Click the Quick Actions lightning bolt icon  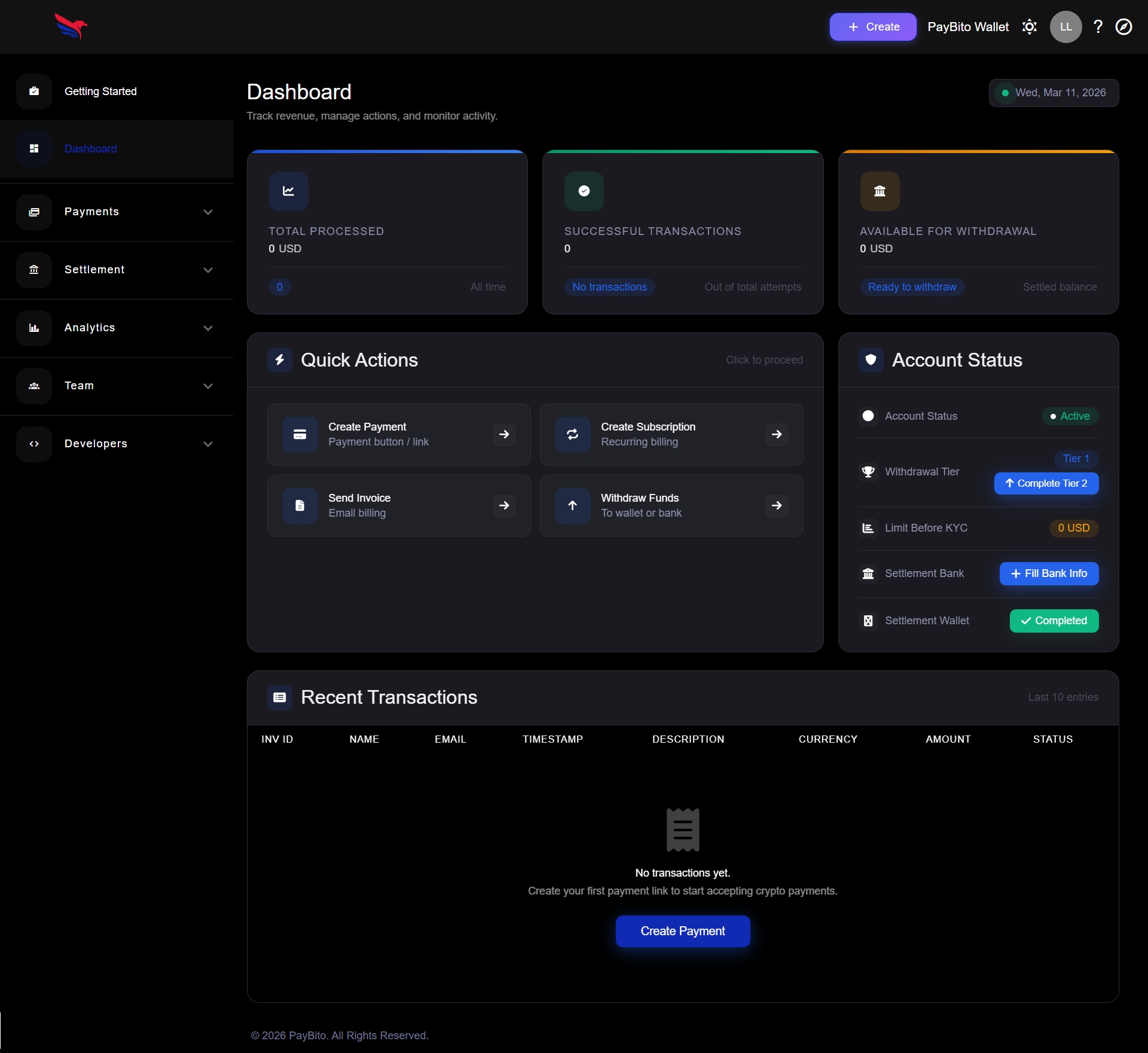click(280, 360)
